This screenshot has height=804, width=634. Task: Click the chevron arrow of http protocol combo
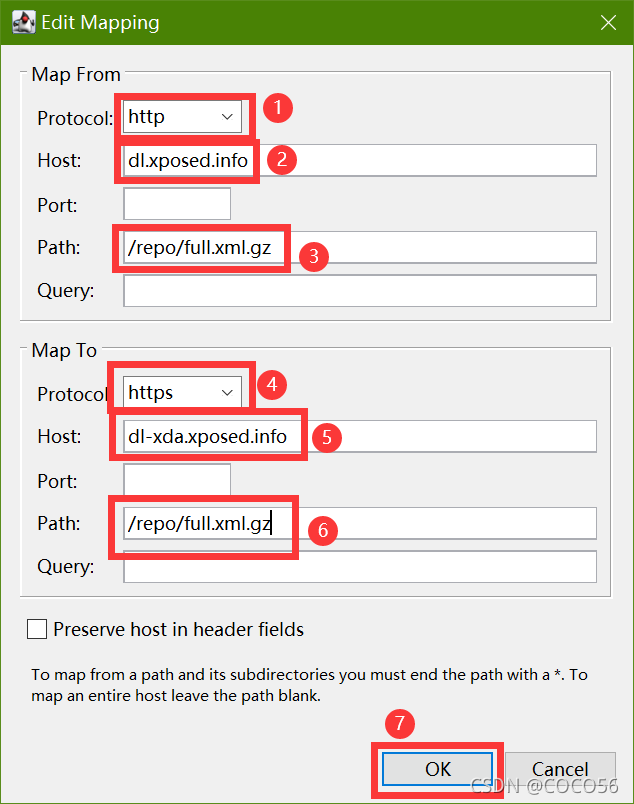click(227, 117)
